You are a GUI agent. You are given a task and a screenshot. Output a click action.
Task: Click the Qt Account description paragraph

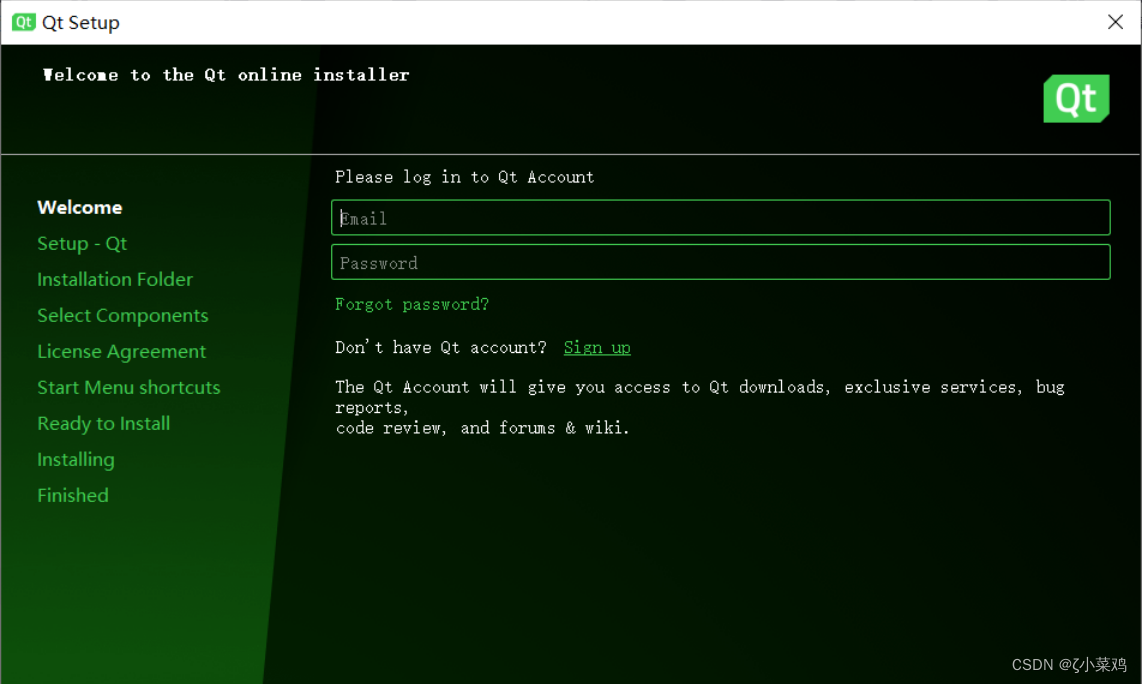[x=700, y=407]
